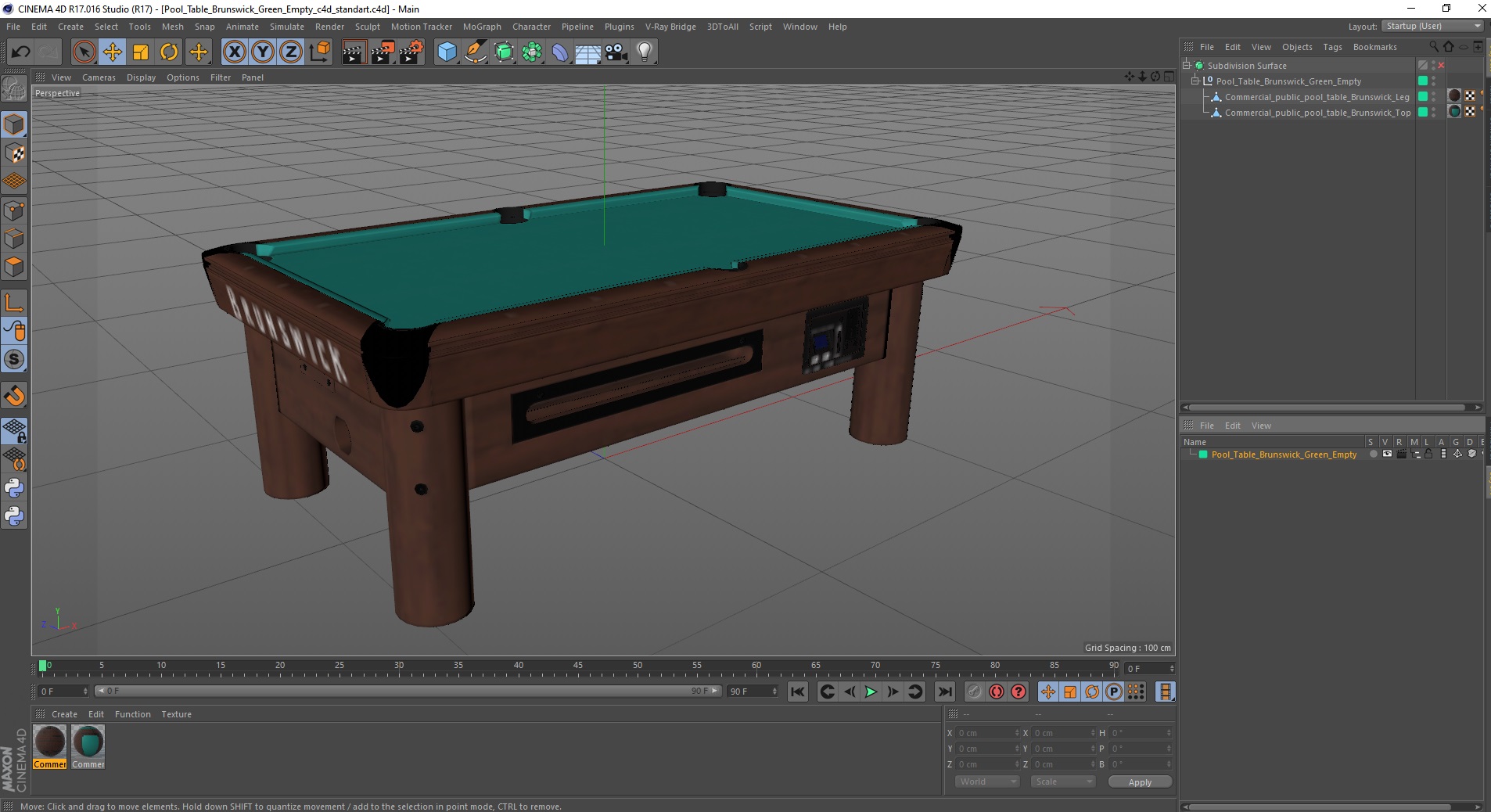
Task: Add a Subdivision Surface generator
Action: click(x=504, y=52)
